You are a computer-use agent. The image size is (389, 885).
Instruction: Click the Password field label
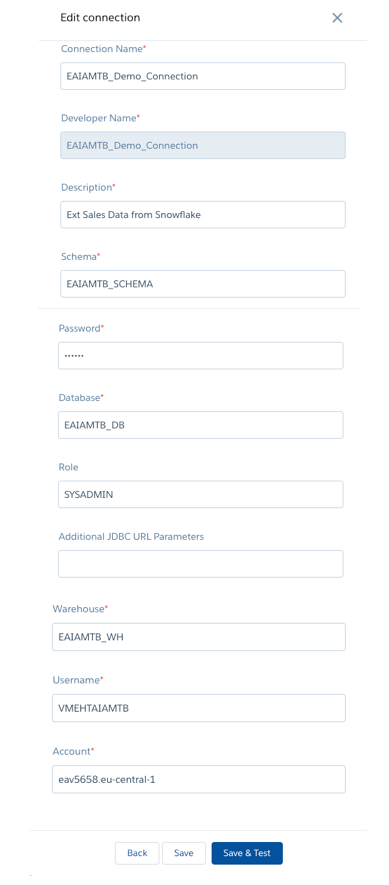click(81, 328)
